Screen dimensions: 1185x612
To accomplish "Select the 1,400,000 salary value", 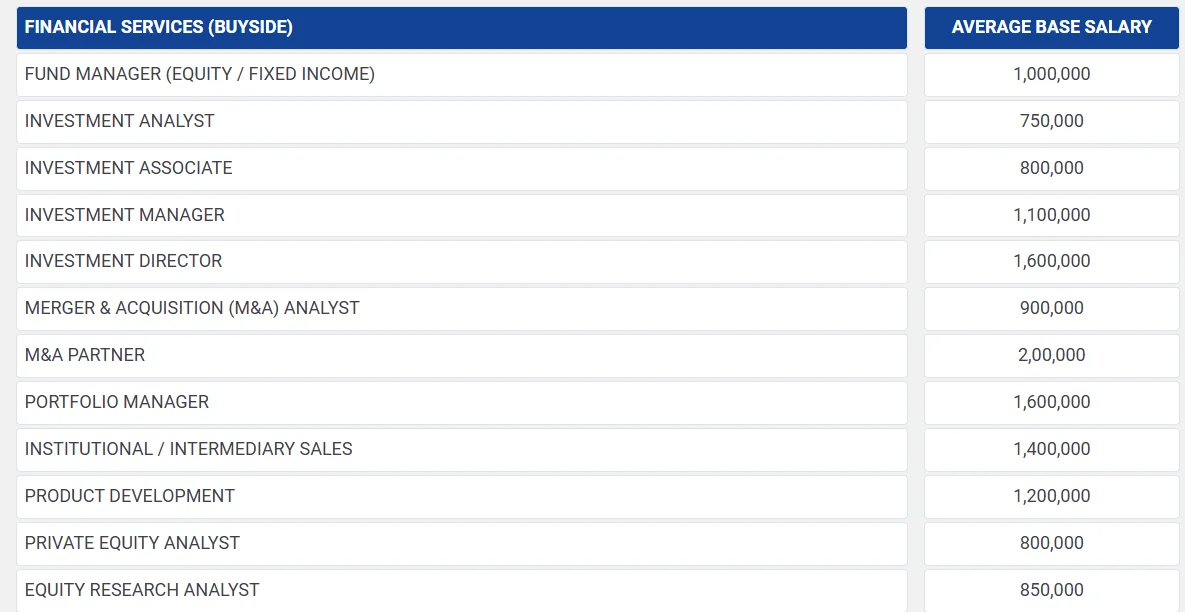I will click(1051, 449).
